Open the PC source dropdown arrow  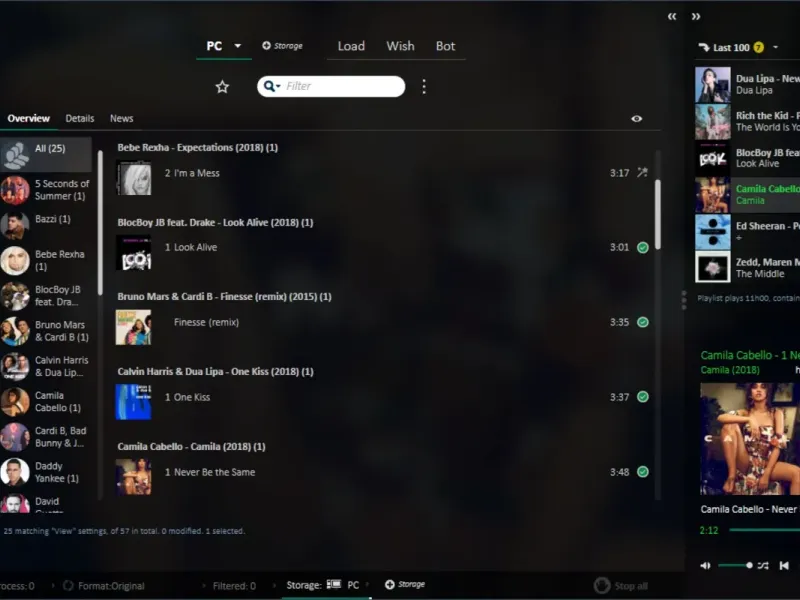click(x=238, y=45)
